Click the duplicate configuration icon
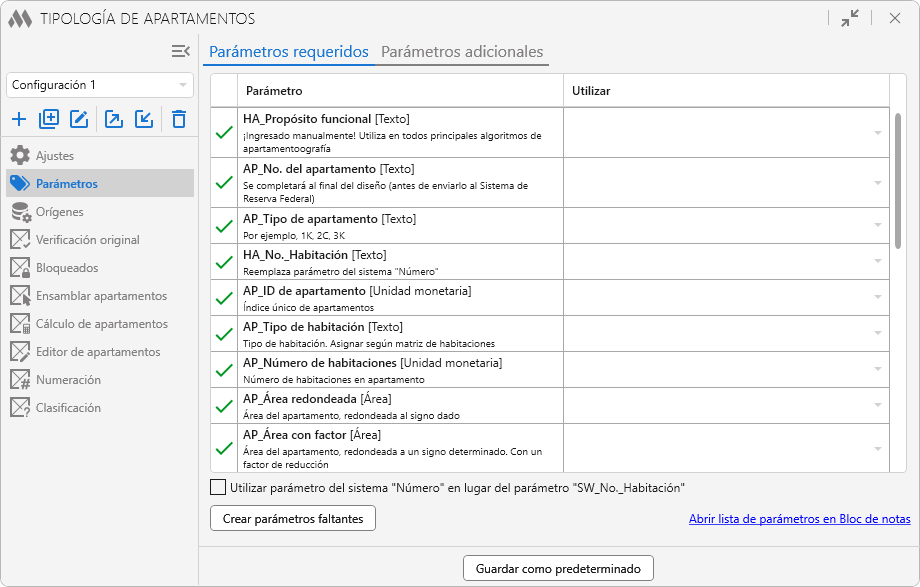The height and width of the screenshot is (587, 920). (49, 120)
